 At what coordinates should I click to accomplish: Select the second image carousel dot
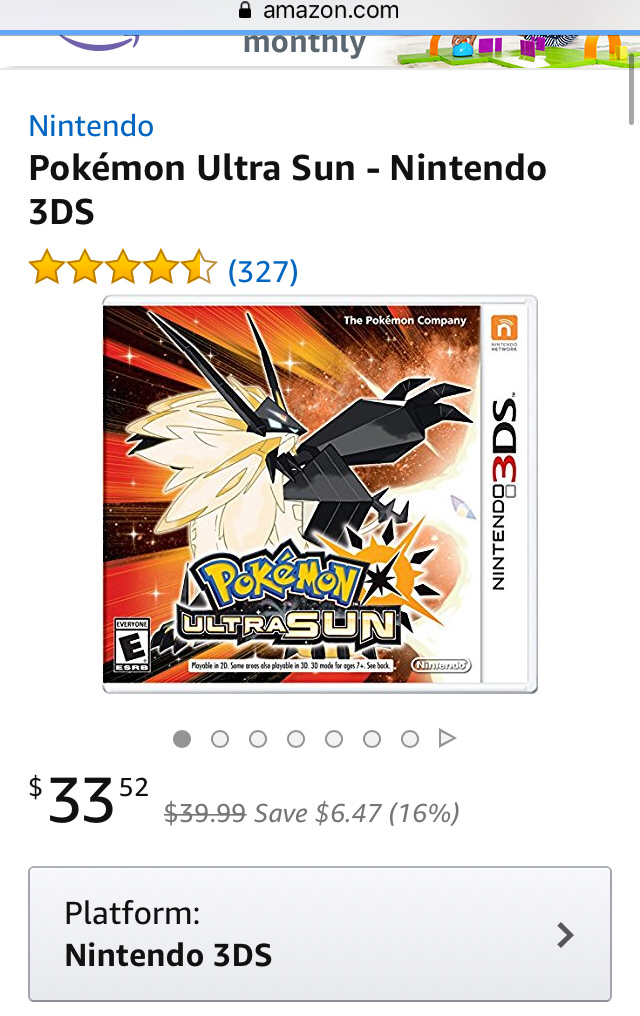(220, 739)
